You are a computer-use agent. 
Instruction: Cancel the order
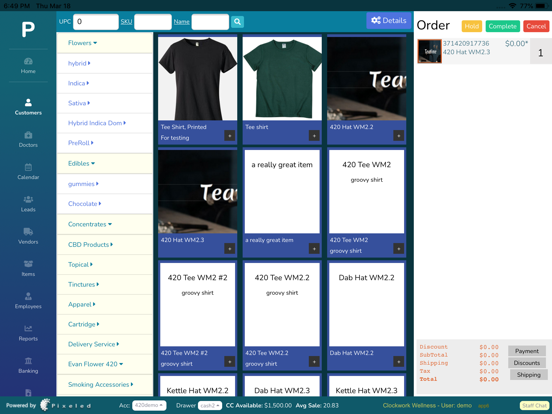point(536,26)
